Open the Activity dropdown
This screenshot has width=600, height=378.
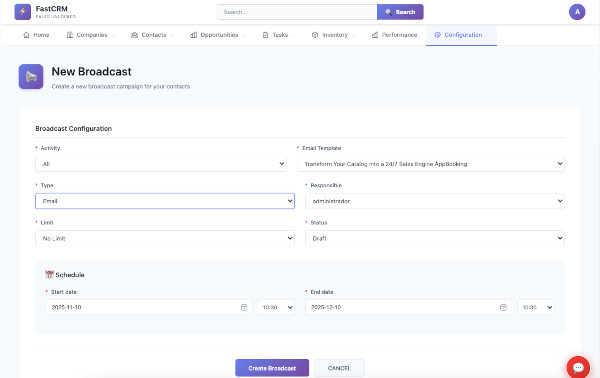pyautogui.click(x=161, y=164)
